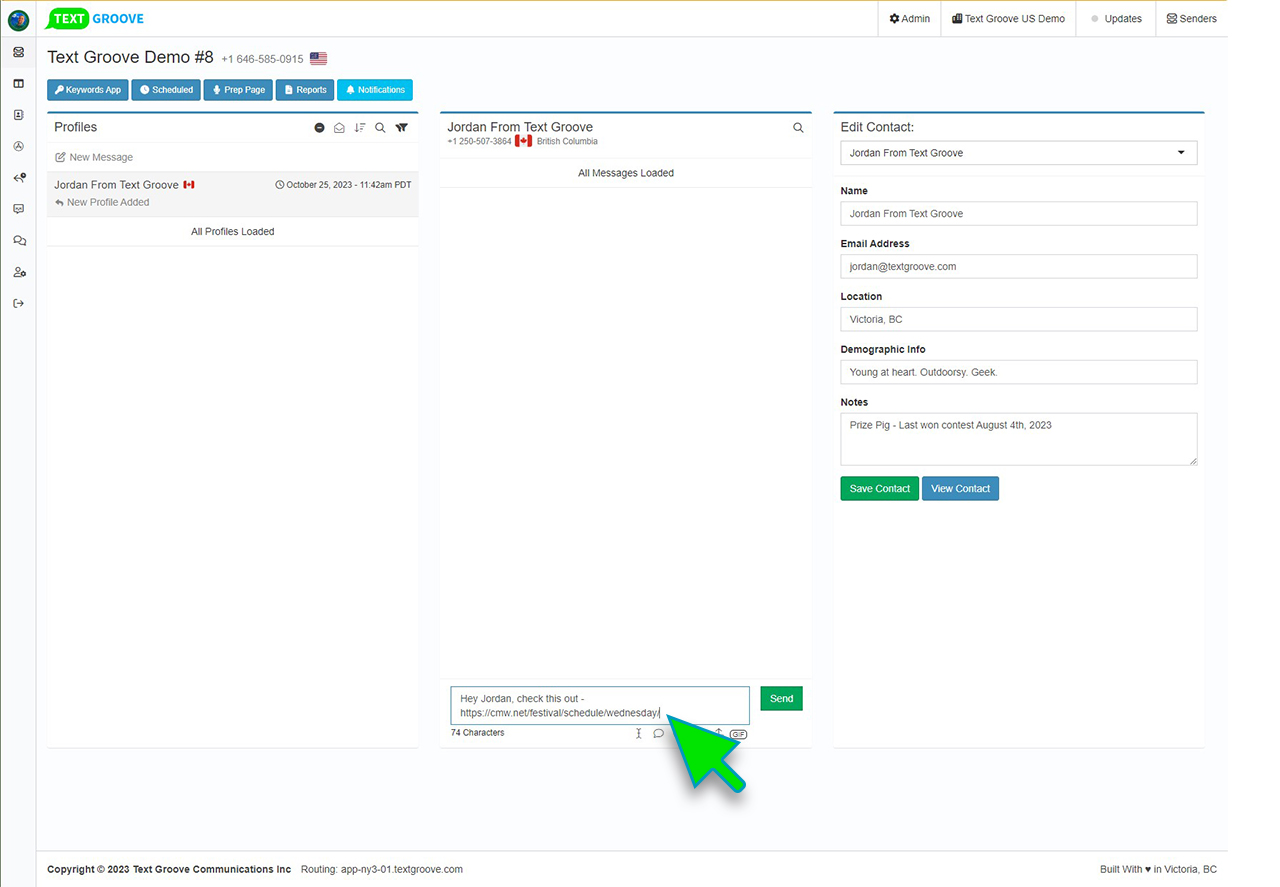Viewport: 1280px width, 887px height.
Task: Open the single chat bubble sidebar icon
Action: click(x=18, y=209)
